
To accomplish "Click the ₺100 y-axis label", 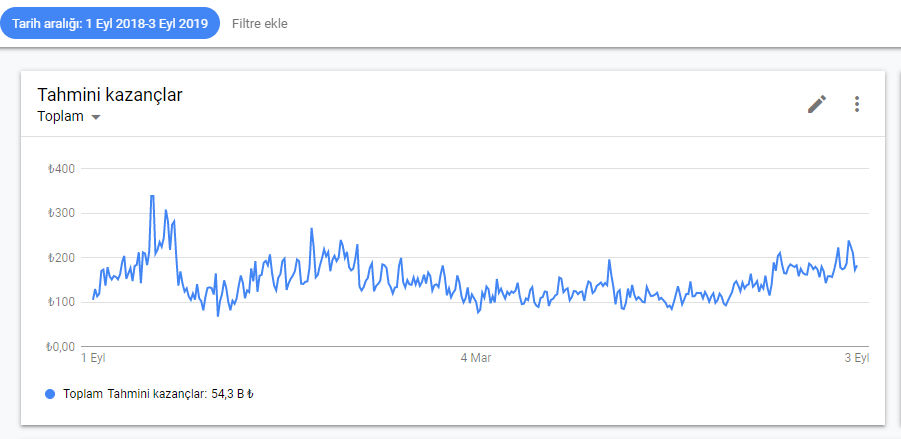I will point(63,302).
